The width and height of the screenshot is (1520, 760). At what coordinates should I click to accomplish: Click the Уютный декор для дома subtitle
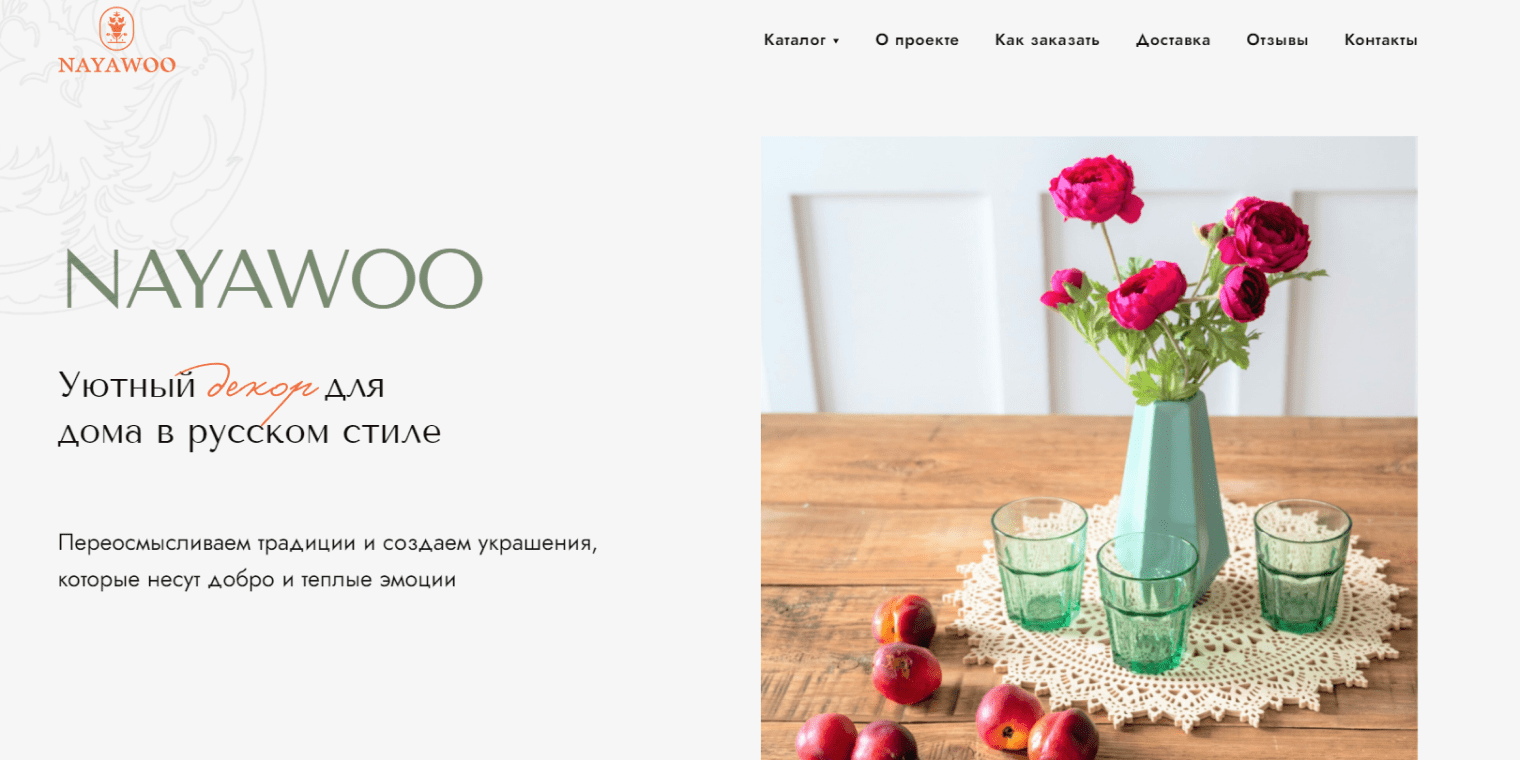pyautogui.click(x=250, y=409)
